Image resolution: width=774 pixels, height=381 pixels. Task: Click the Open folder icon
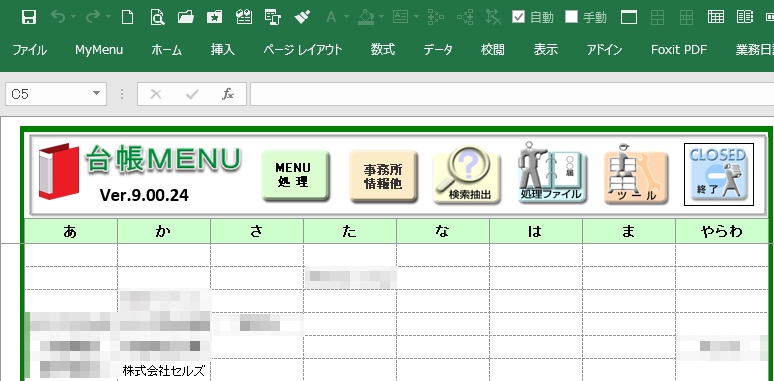tap(186, 17)
